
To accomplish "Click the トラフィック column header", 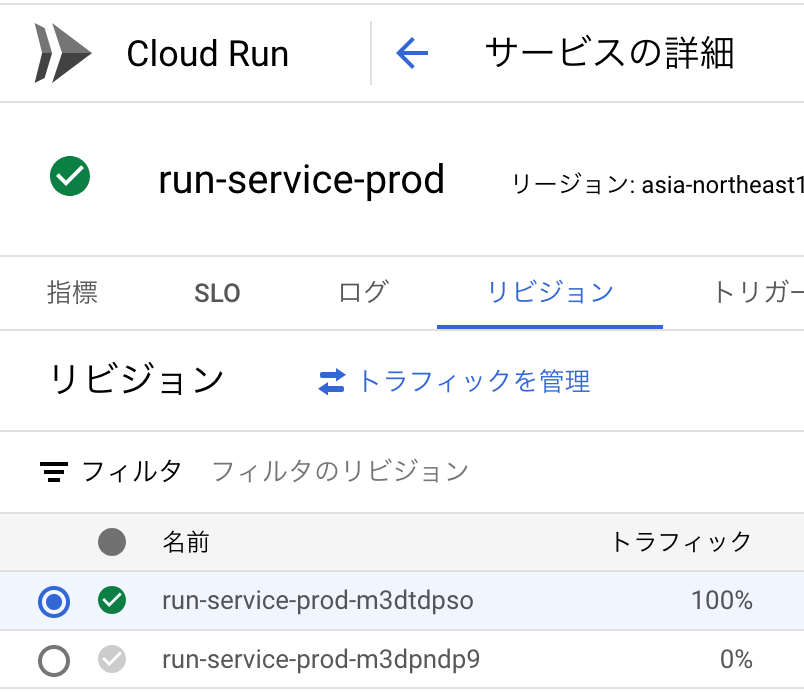I will (681, 542).
